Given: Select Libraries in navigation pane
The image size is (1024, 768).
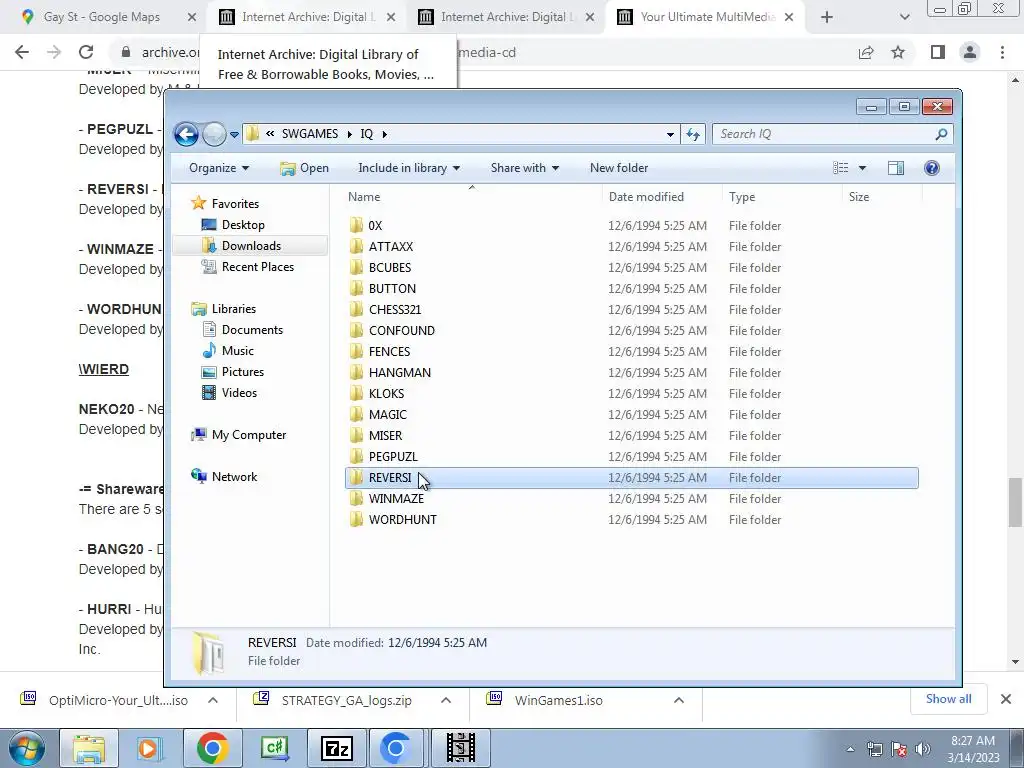Looking at the screenshot, I should click(x=233, y=309).
